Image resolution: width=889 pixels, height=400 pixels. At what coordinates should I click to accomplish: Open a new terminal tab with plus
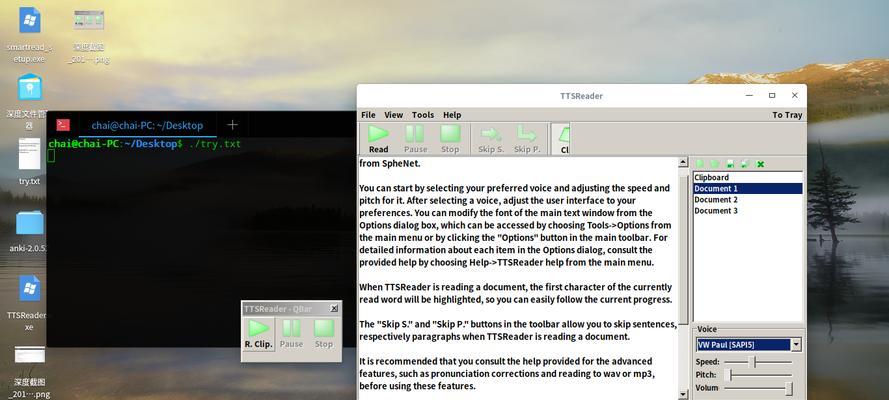point(232,125)
